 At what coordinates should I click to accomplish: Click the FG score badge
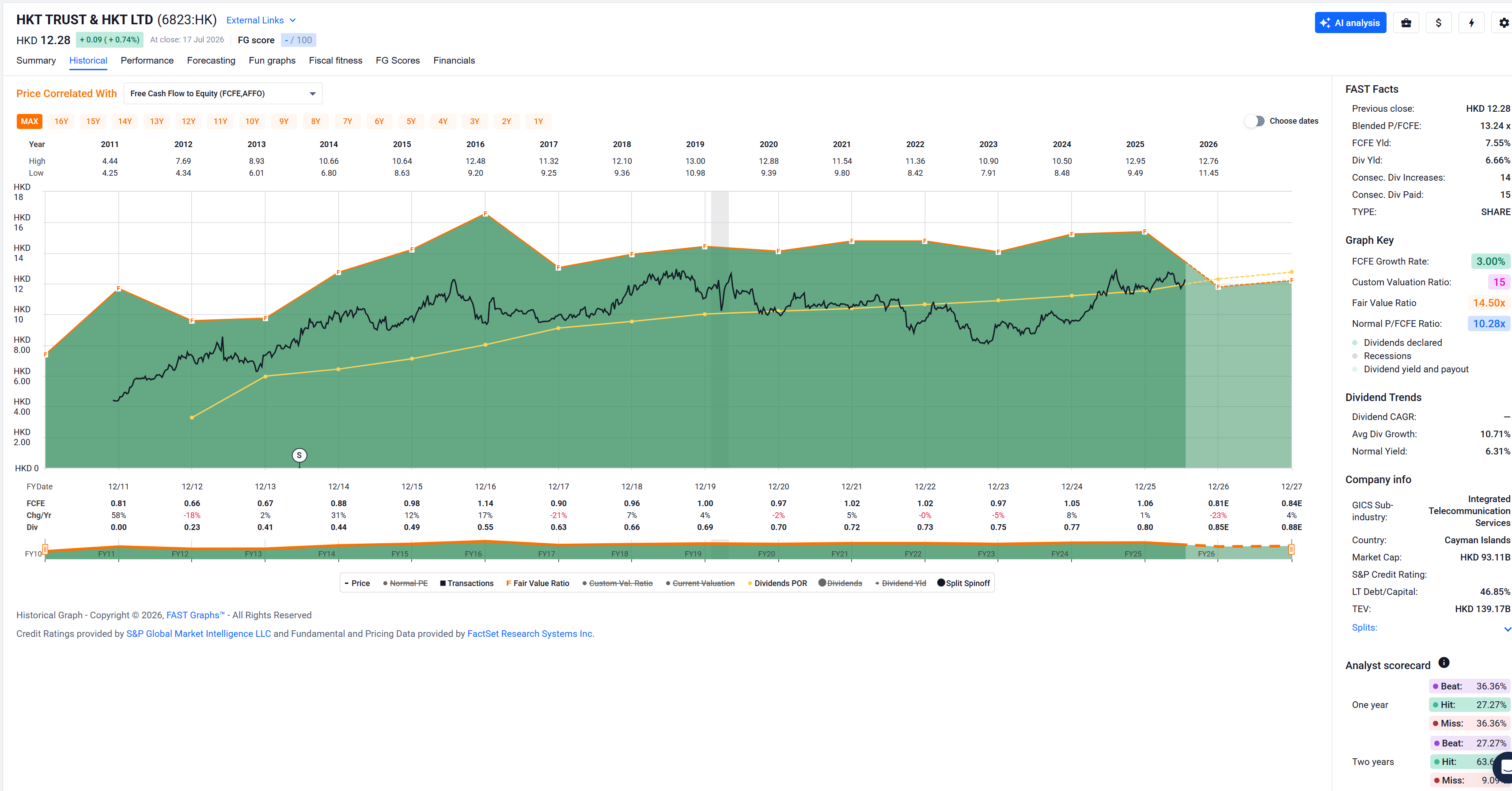(x=298, y=40)
